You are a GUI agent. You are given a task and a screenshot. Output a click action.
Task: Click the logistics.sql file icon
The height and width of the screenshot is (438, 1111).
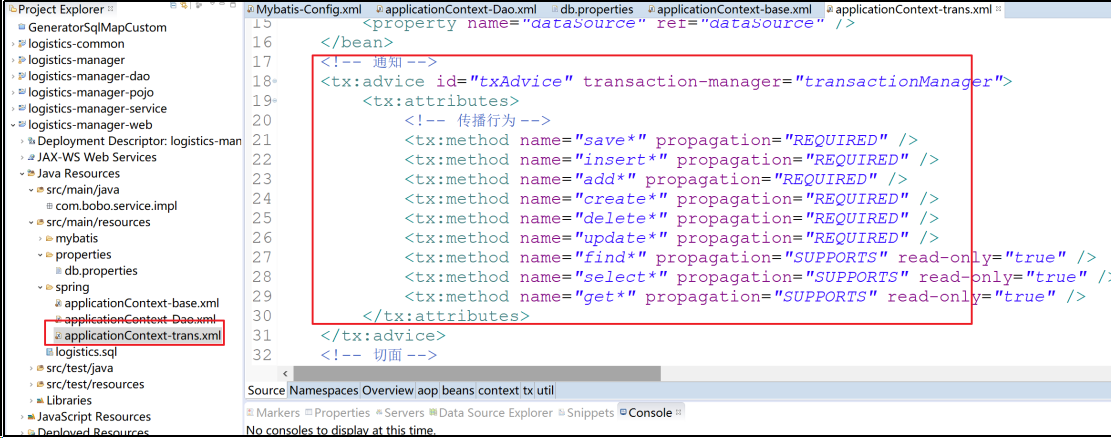pos(50,352)
